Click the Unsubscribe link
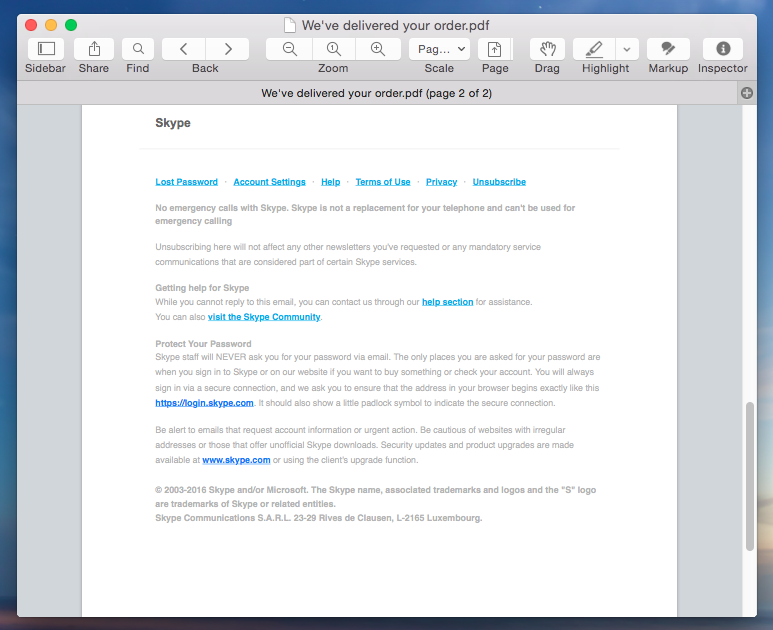This screenshot has height=630, width=773. pyautogui.click(x=499, y=182)
